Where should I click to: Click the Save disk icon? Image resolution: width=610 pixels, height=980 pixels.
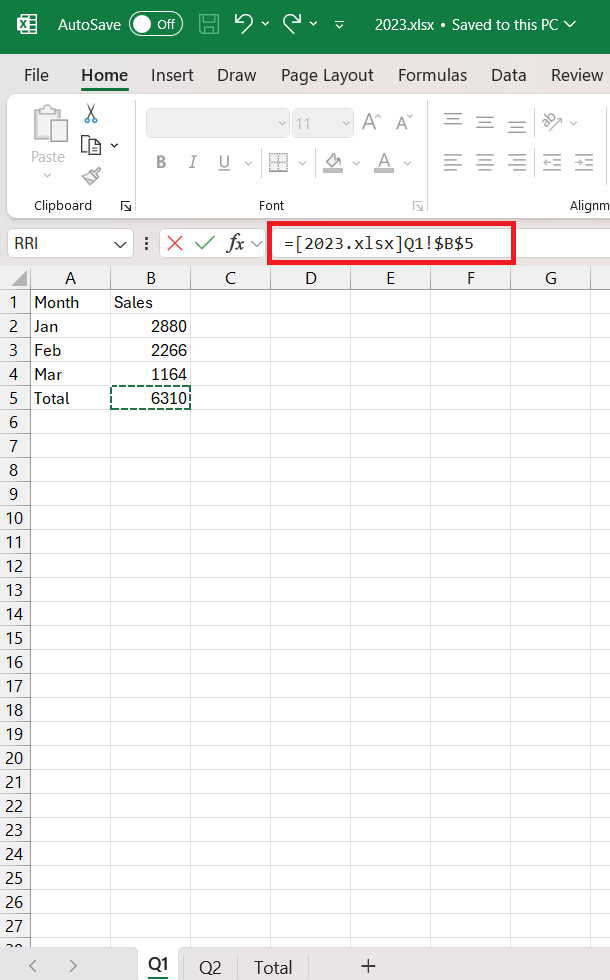click(x=209, y=24)
